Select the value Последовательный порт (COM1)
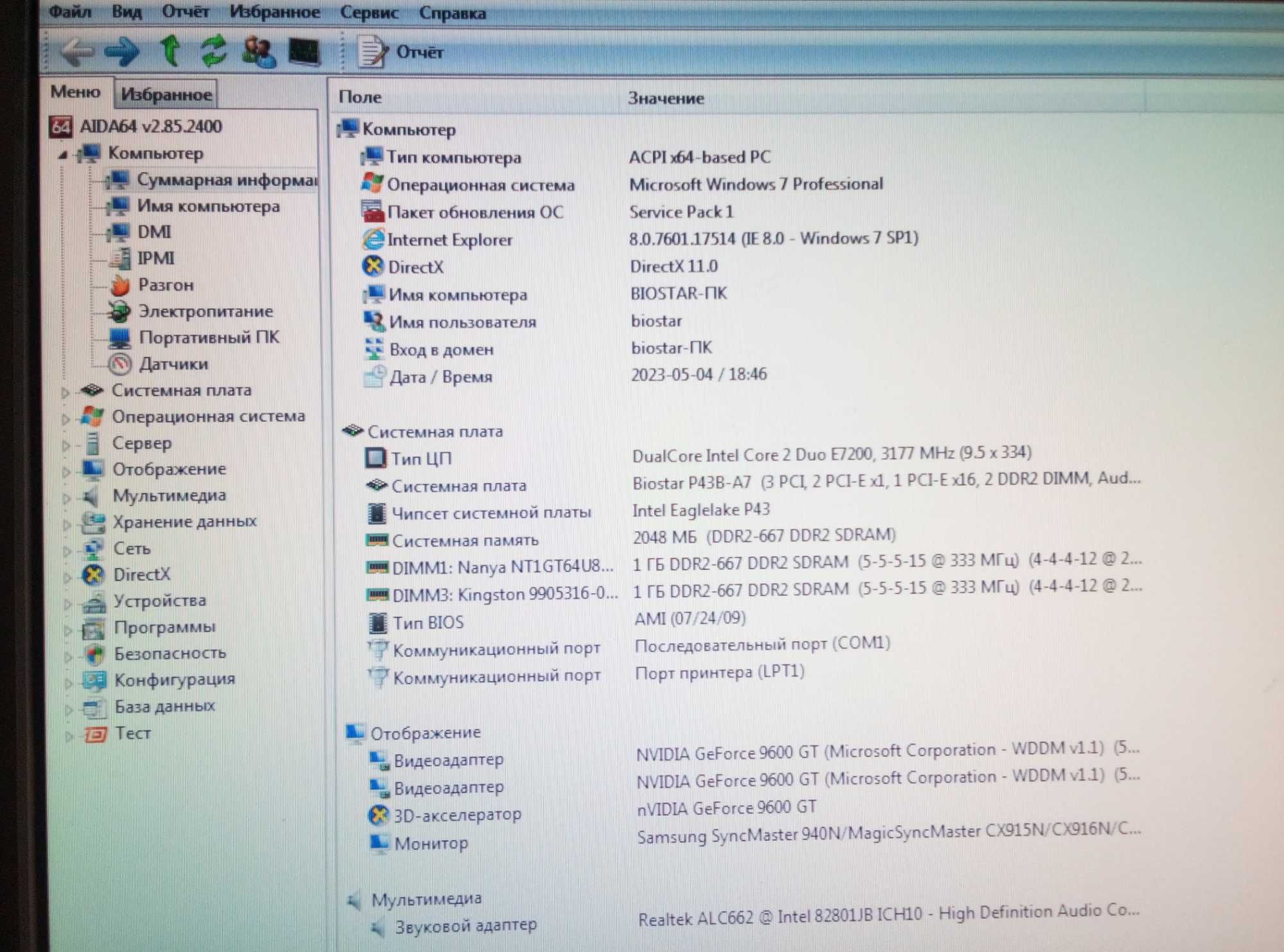 (x=762, y=644)
